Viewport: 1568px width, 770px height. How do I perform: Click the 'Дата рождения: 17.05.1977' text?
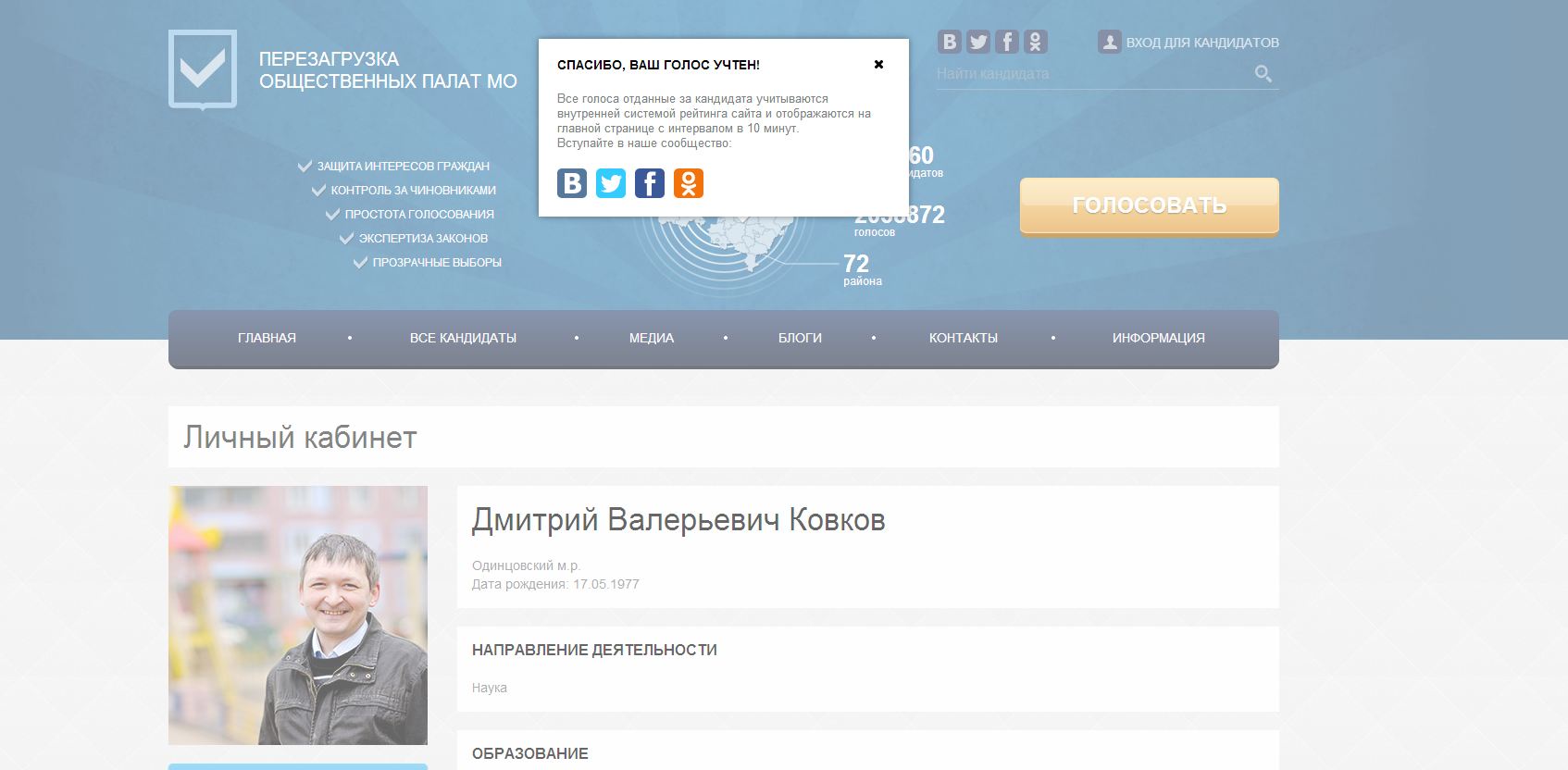point(555,584)
